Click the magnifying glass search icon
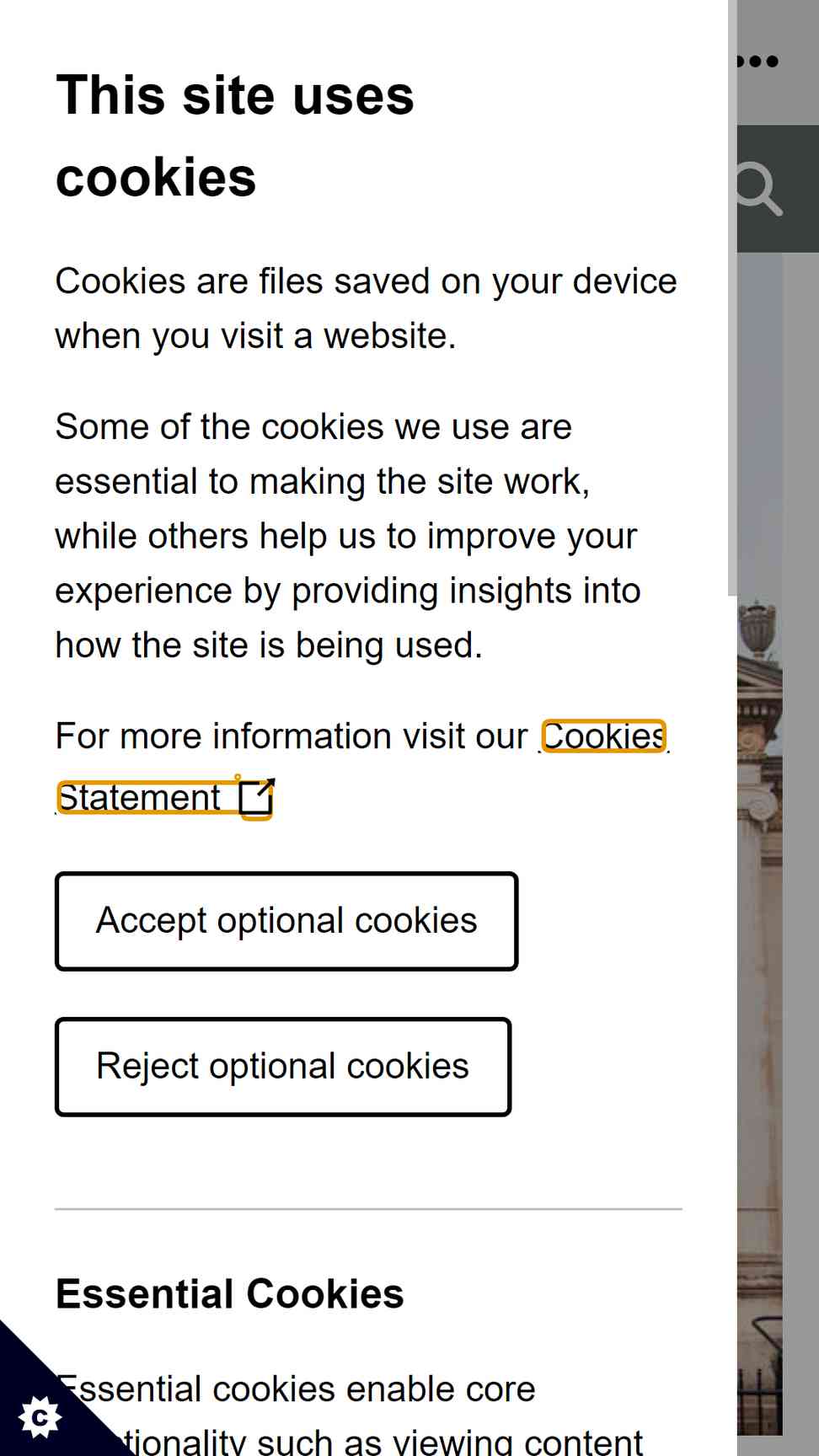The image size is (819, 1456). [x=758, y=189]
